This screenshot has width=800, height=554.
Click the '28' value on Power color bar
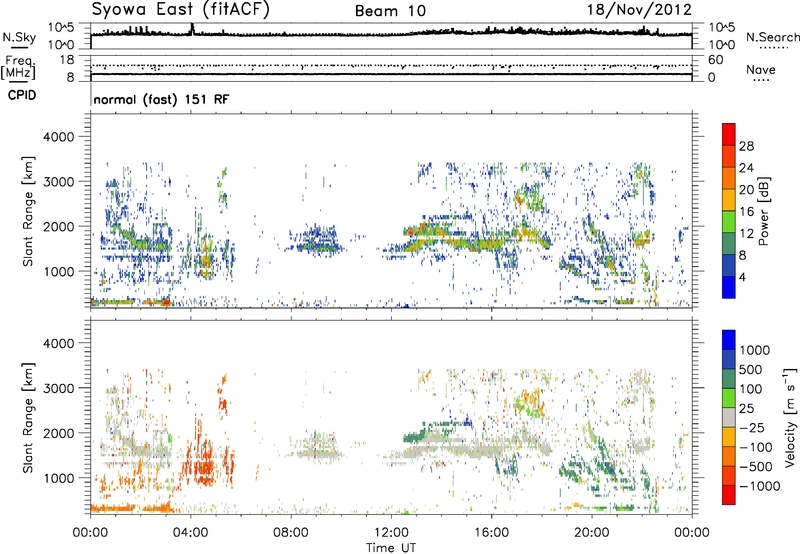tap(746, 146)
